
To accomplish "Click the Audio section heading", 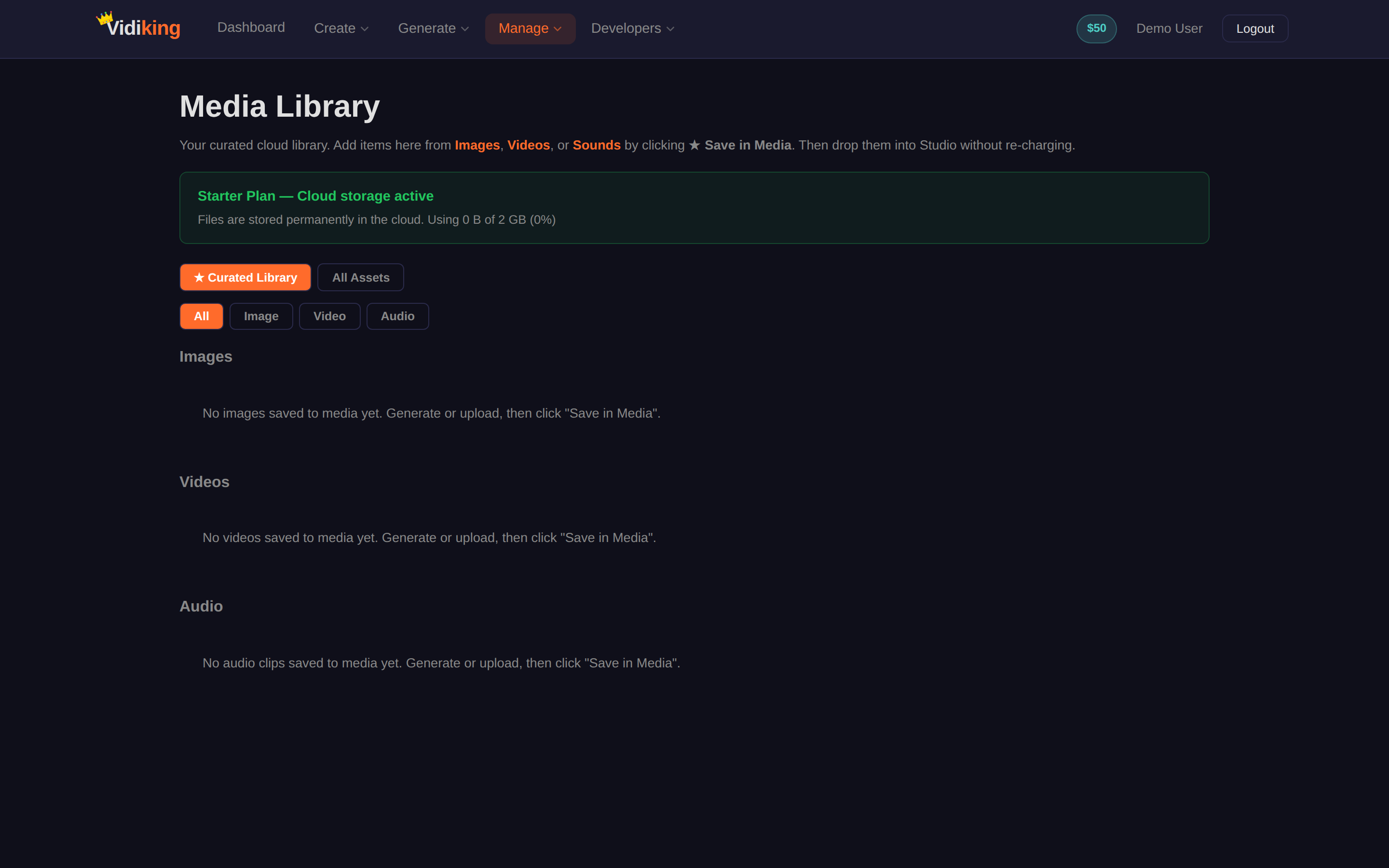I will tap(201, 606).
